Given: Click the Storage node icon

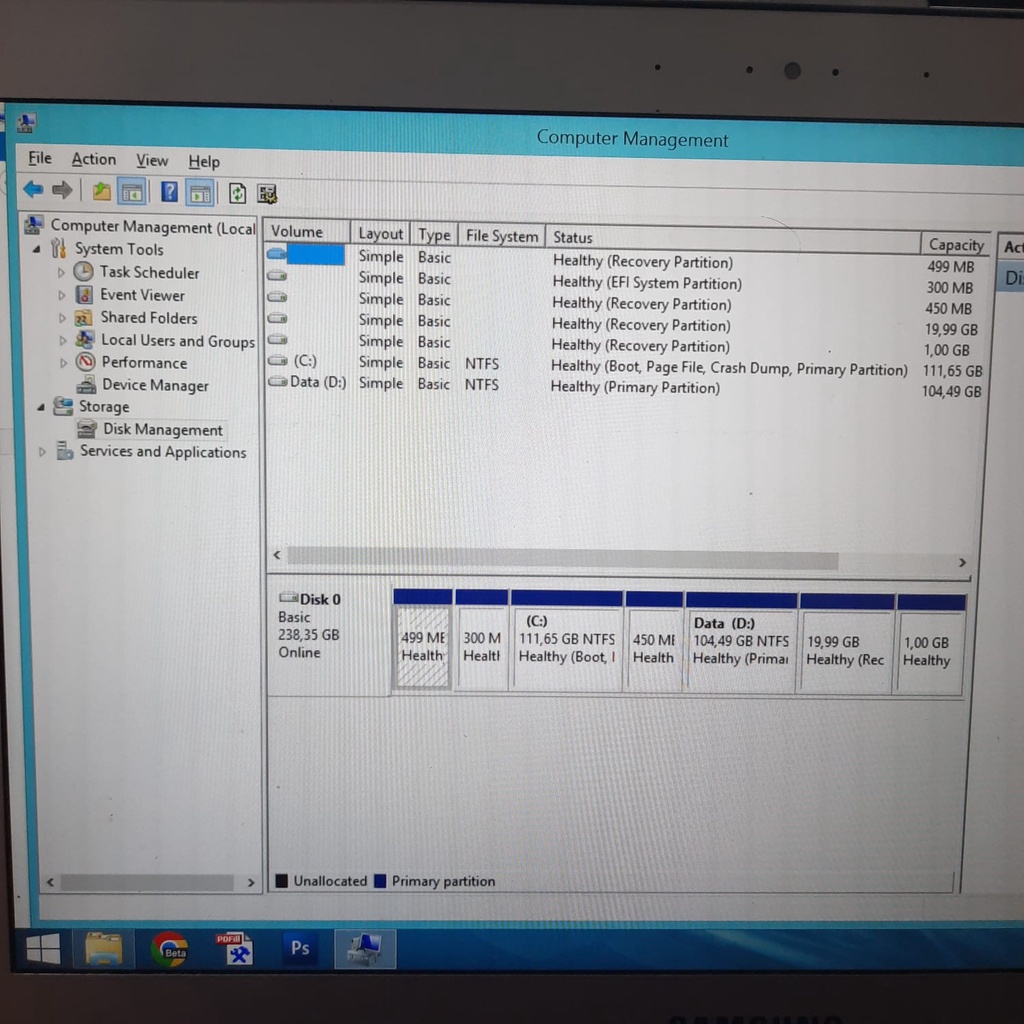Looking at the screenshot, I should (63, 406).
